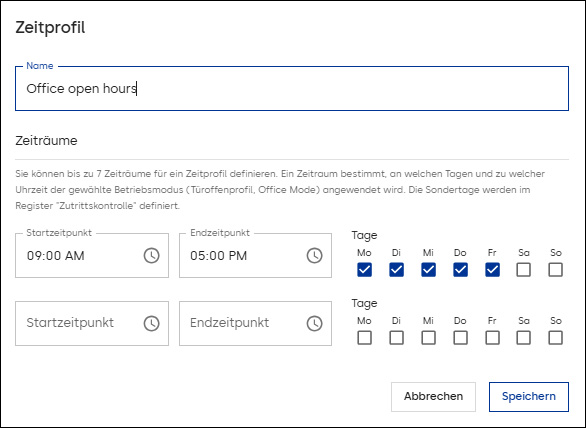Viewport: 586px width, 428px height.
Task: Open clock picker for first Endzeitpunkt
Action: point(314,256)
